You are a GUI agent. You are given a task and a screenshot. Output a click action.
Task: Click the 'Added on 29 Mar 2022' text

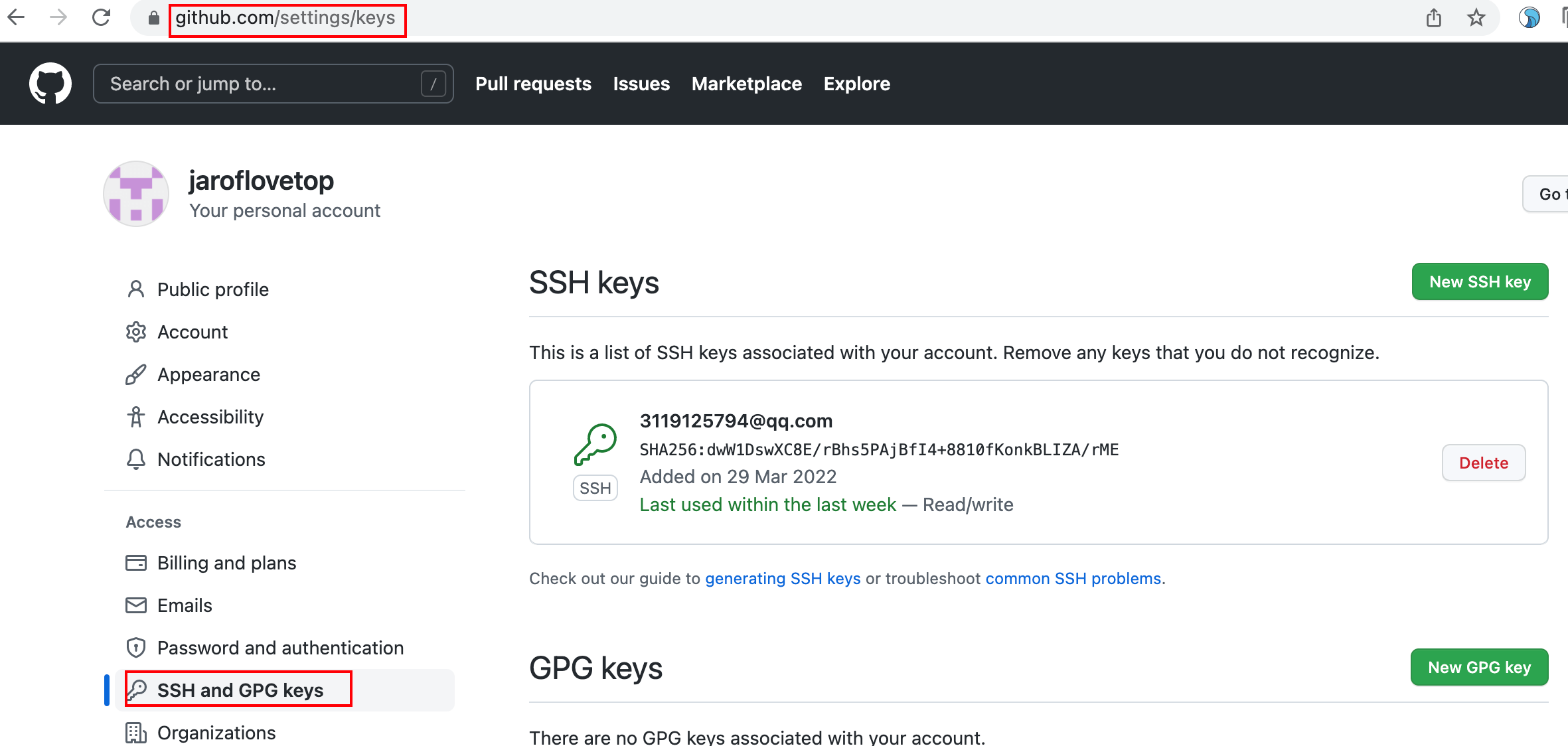738,477
